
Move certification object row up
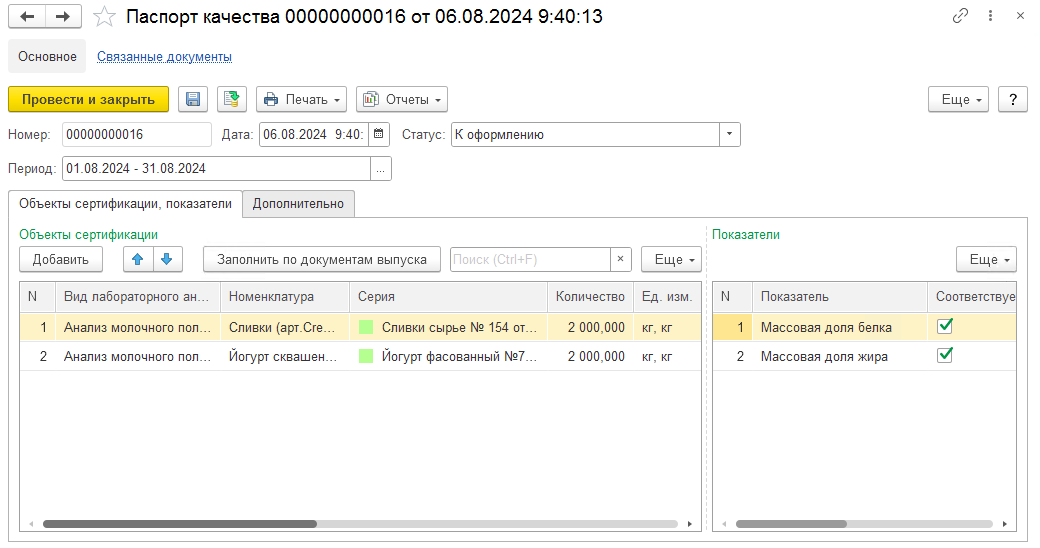[x=138, y=259]
